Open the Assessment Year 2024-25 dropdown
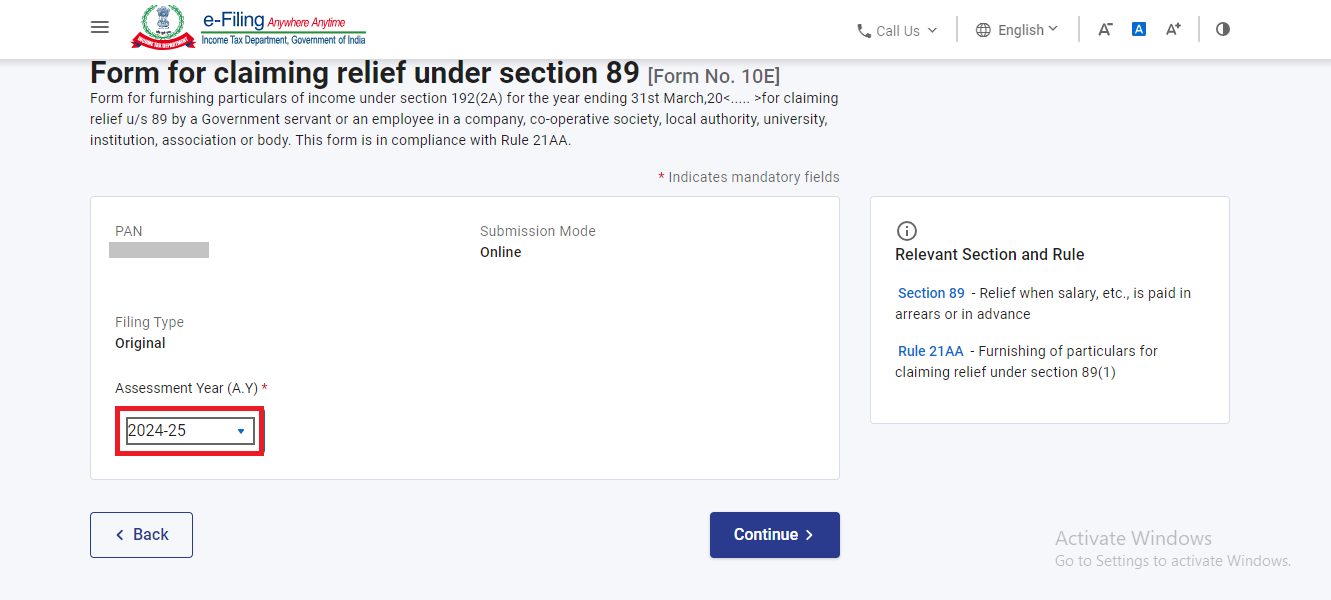 pyautogui.click(x=190, y=431)
